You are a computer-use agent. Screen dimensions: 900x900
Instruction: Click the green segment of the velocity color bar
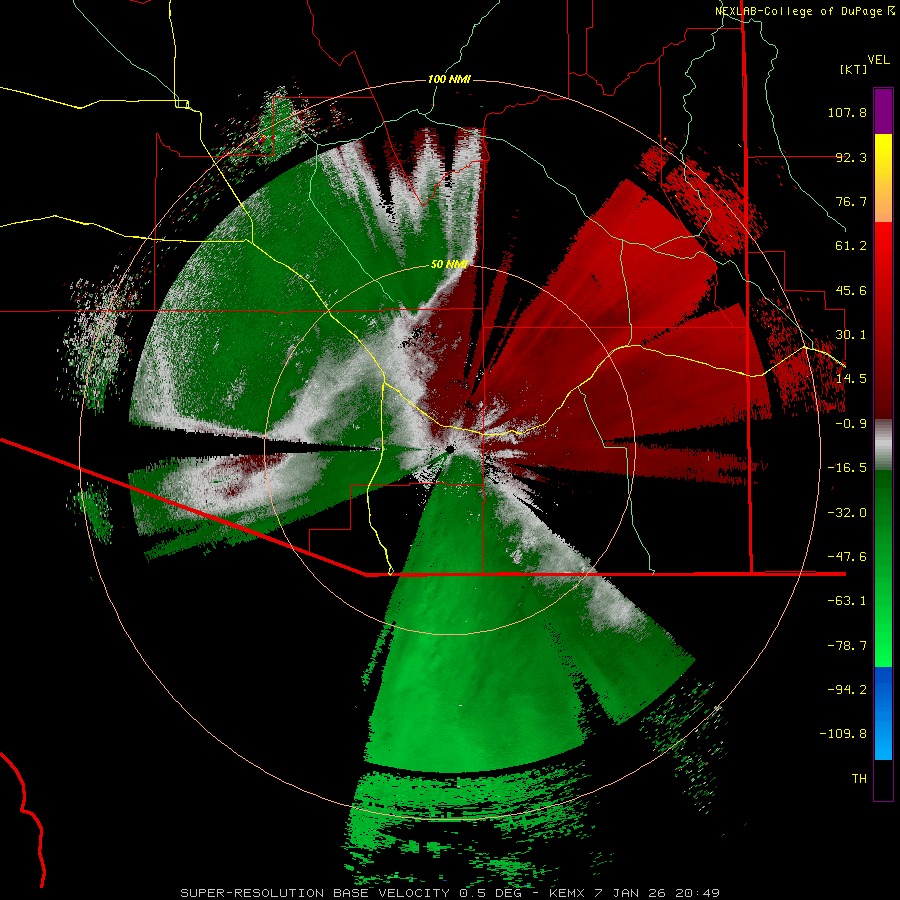point(883,568)
